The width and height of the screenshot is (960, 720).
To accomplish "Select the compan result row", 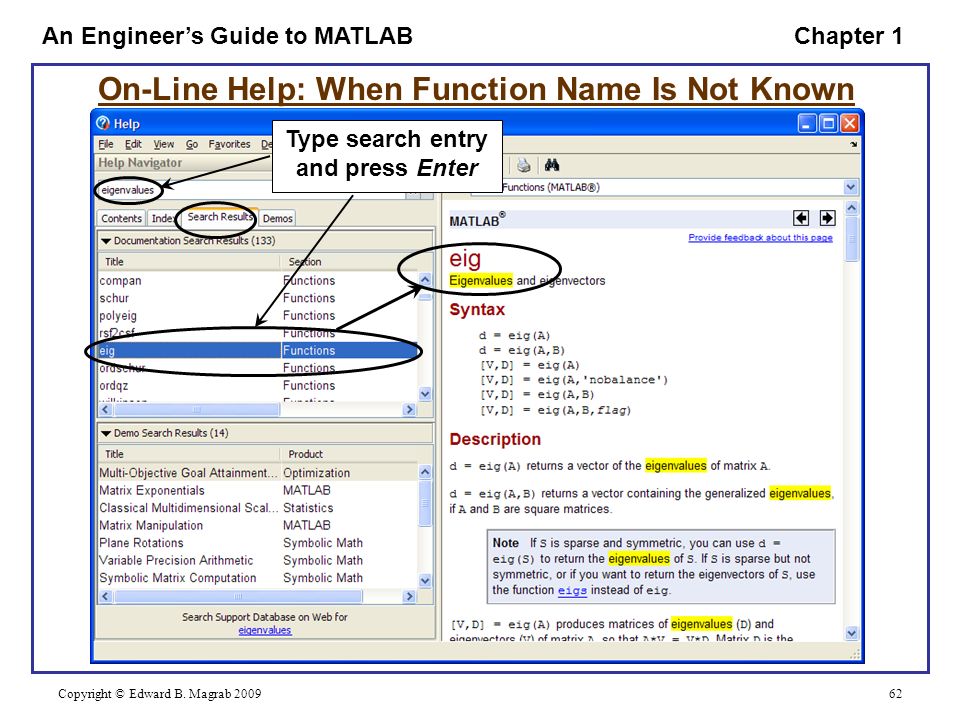I will click(257, 280).
